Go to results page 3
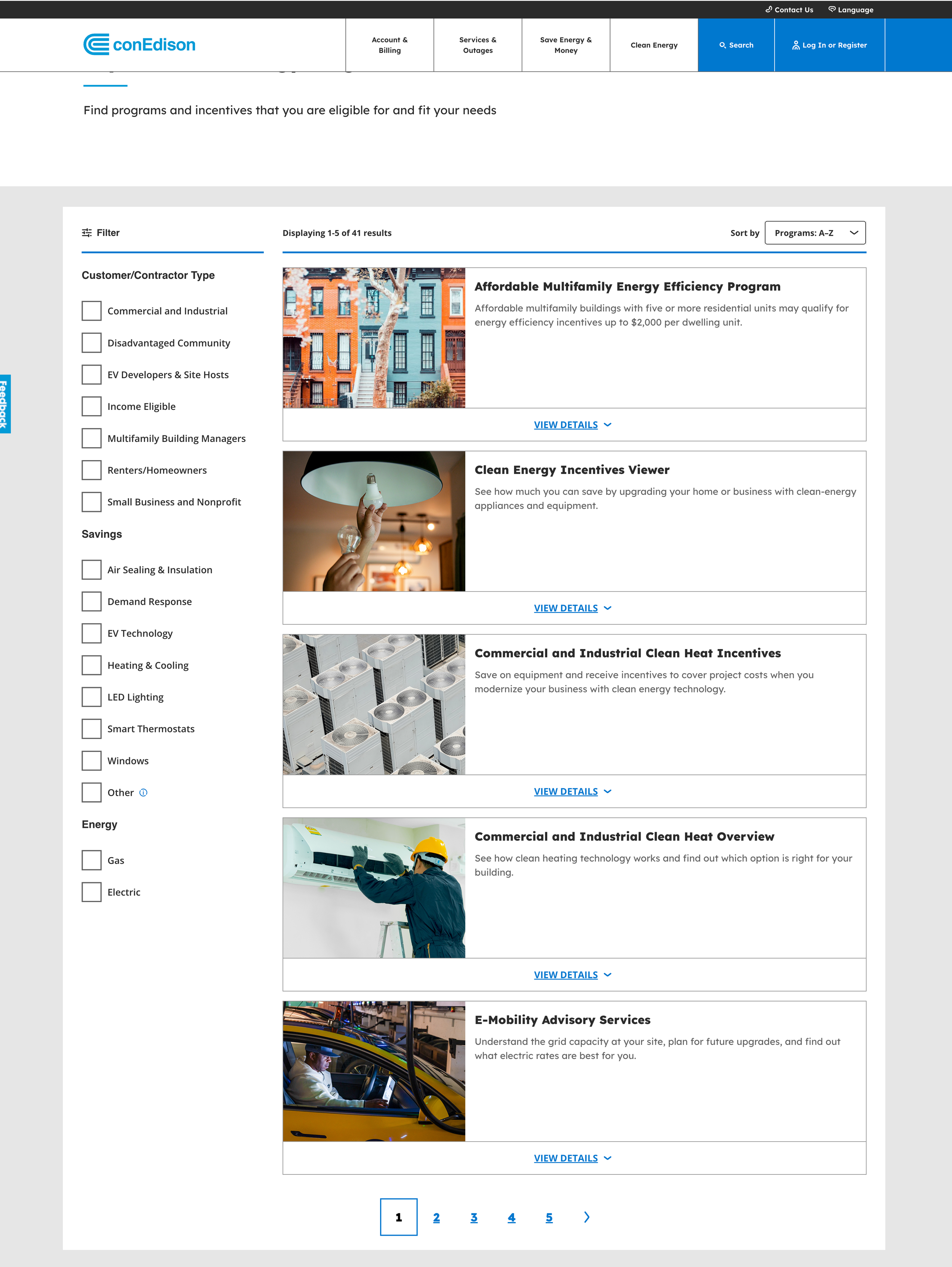The width and height of the screenshot is (952, 1267). (x=474, y=1218)
